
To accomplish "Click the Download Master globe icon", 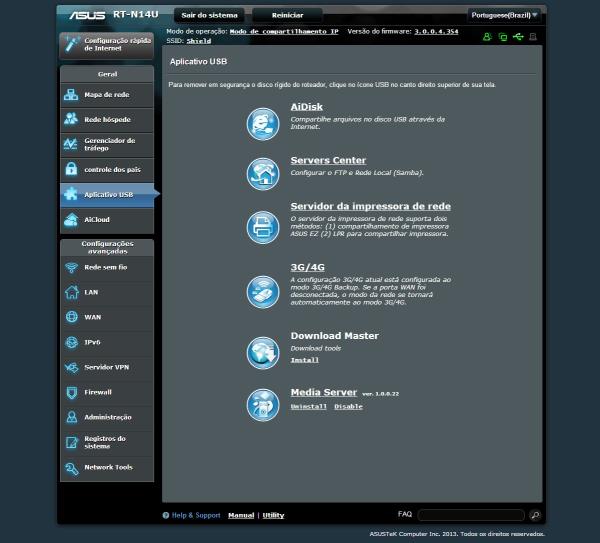I will [262, 353].
